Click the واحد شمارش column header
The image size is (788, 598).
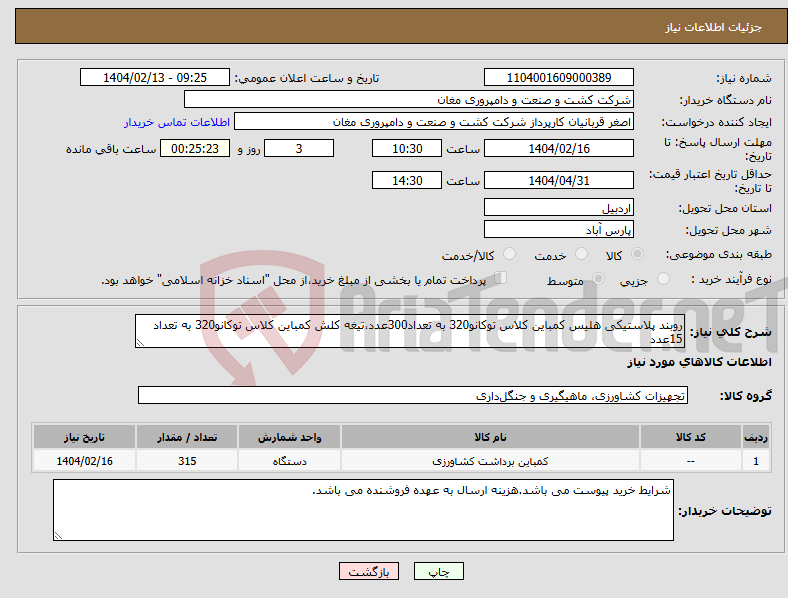[x=289, y=437]
